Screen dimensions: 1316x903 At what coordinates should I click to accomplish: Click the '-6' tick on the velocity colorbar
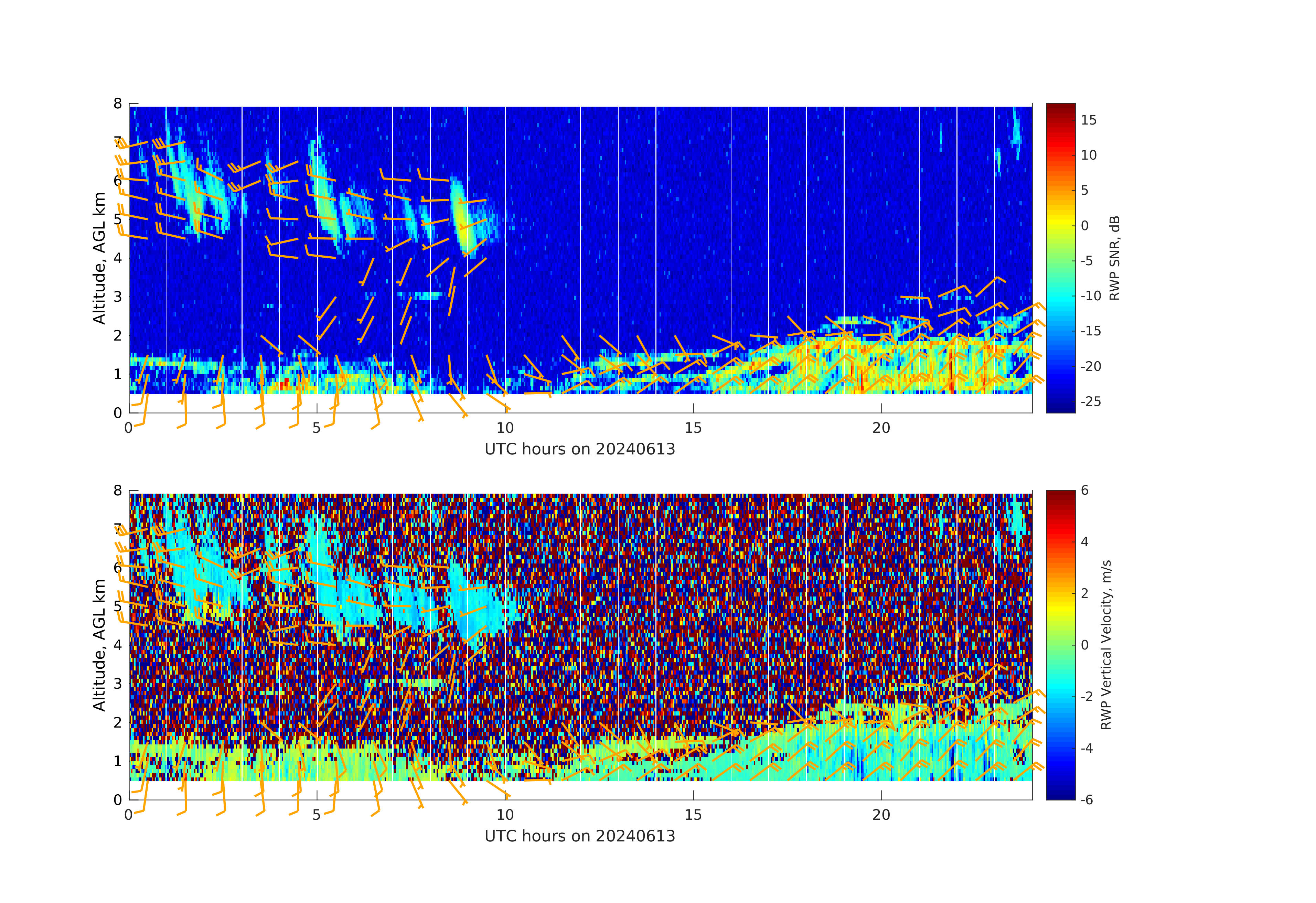1086,799
